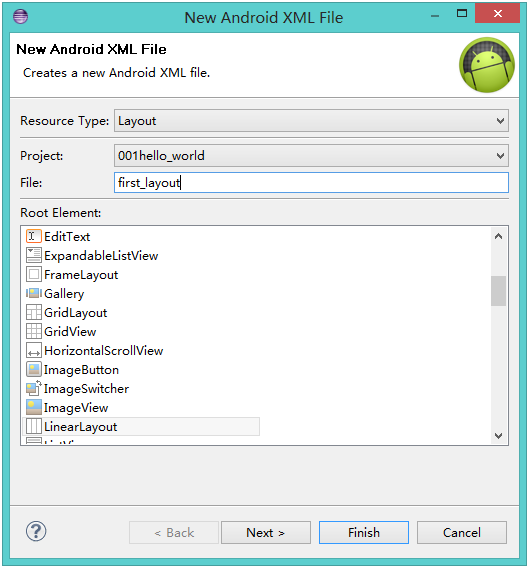Select GridLayout root element

(76, 313)
